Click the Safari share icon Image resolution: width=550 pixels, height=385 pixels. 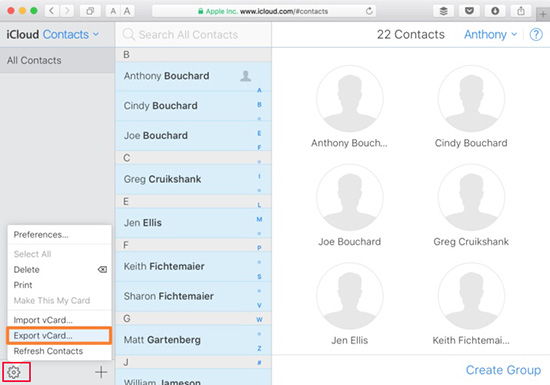pyautogui.click(x=521, y=11)
